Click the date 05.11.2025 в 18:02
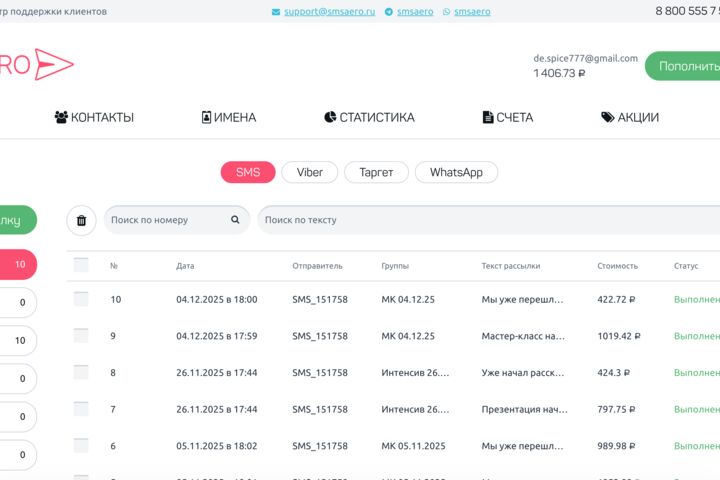Image resolution: width=720 pixels, height=480 pixels. tap(217, 446)
